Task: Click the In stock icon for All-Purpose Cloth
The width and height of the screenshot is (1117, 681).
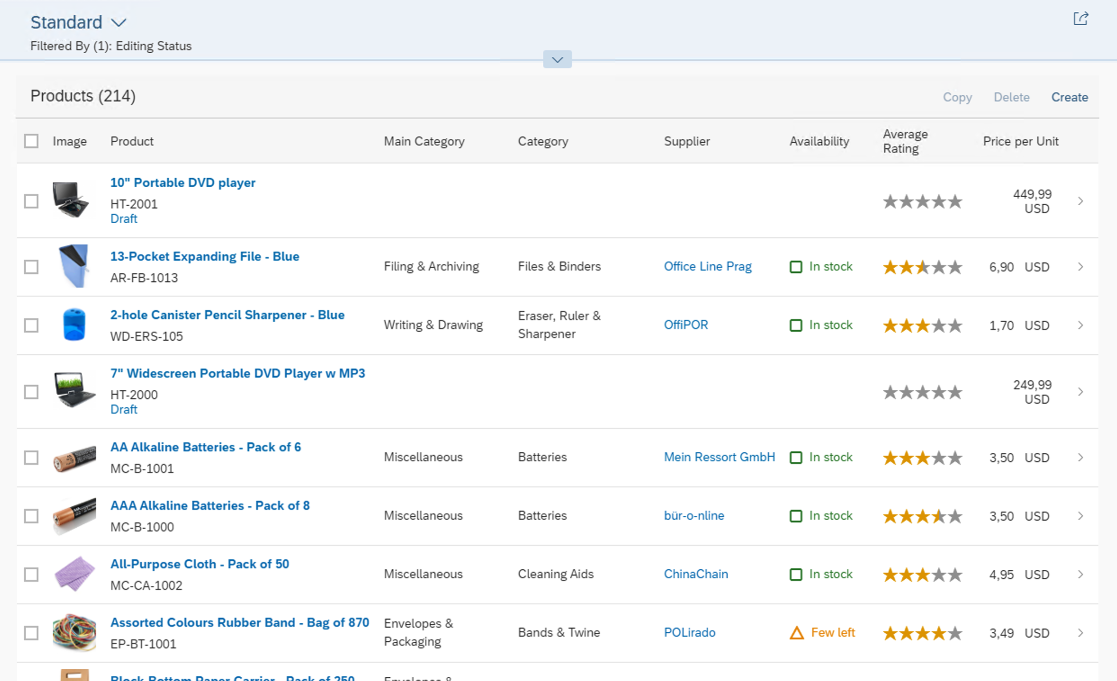Action: pyautogui.click(x=796, y=575)
